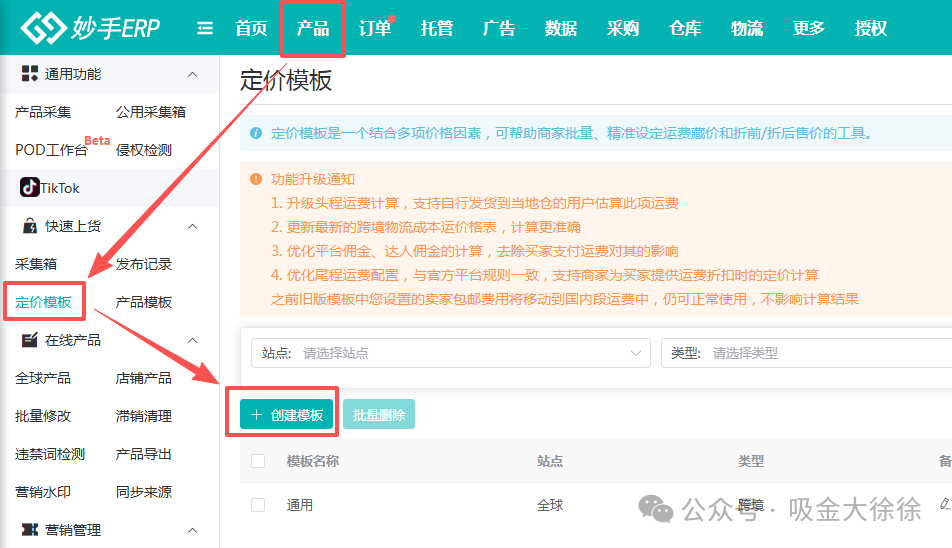
Task: Open 店铺产品 in sidebar
Action: pyautogui.click(x=144, y=378)
